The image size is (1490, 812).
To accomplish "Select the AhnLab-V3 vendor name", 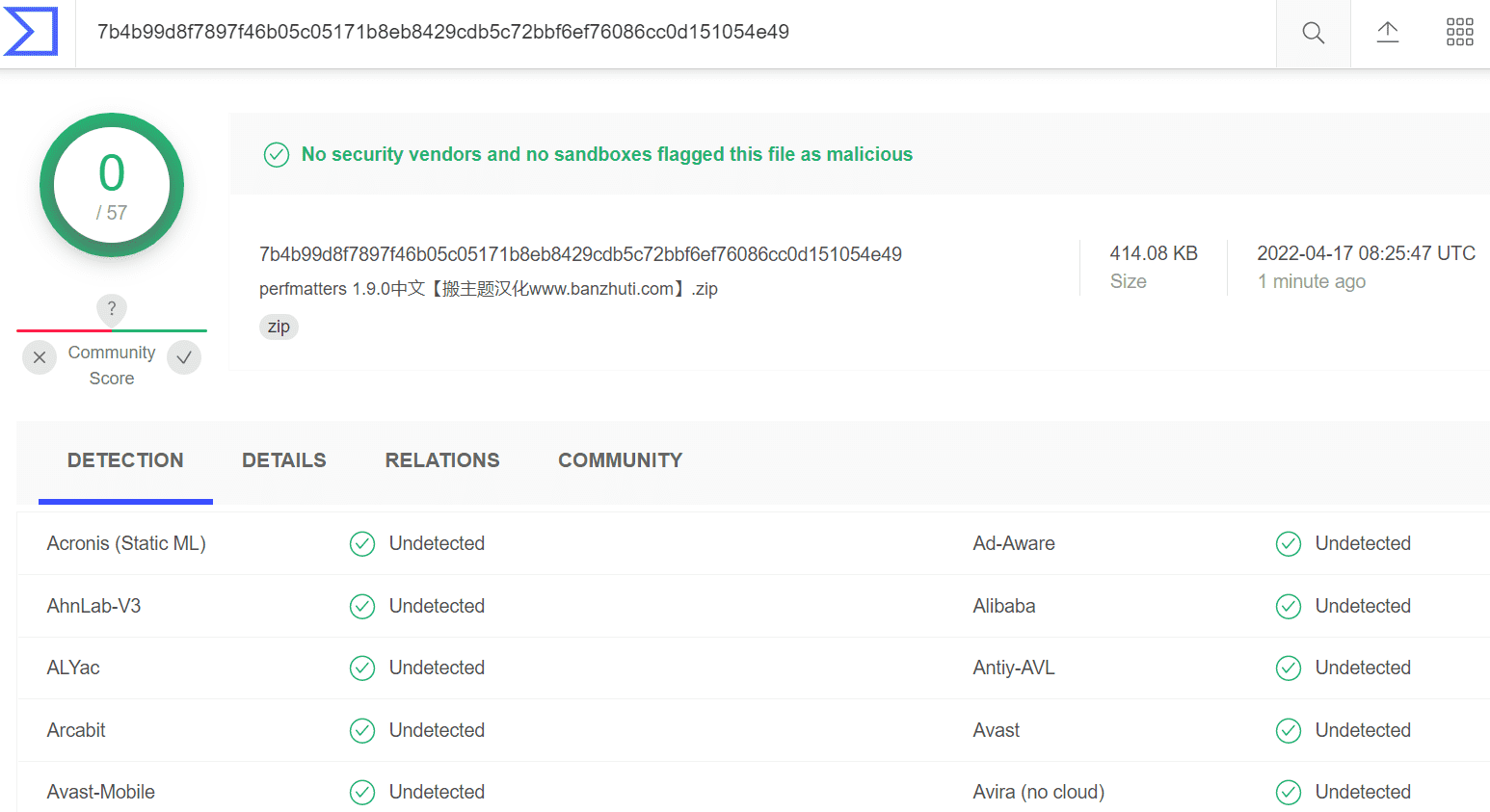I will coord(93,606).
